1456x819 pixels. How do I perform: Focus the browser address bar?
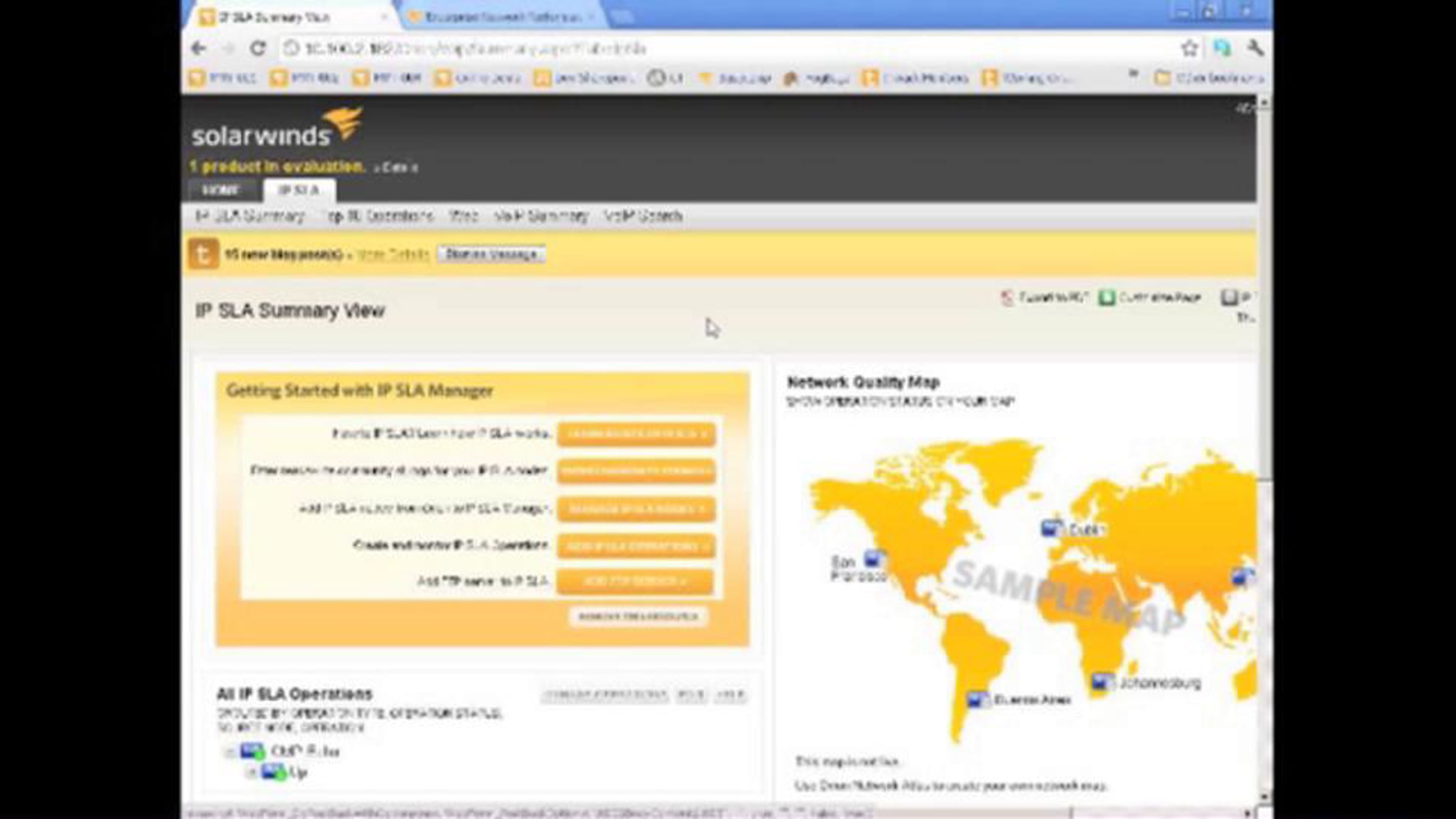(x=728, y=49)
